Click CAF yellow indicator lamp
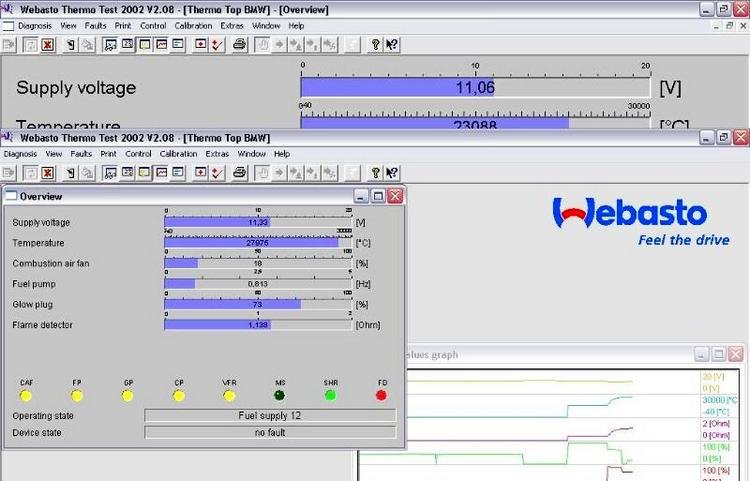Image resolution: width=750 pixels, height=481 pixels. click(x=26, y=395)
